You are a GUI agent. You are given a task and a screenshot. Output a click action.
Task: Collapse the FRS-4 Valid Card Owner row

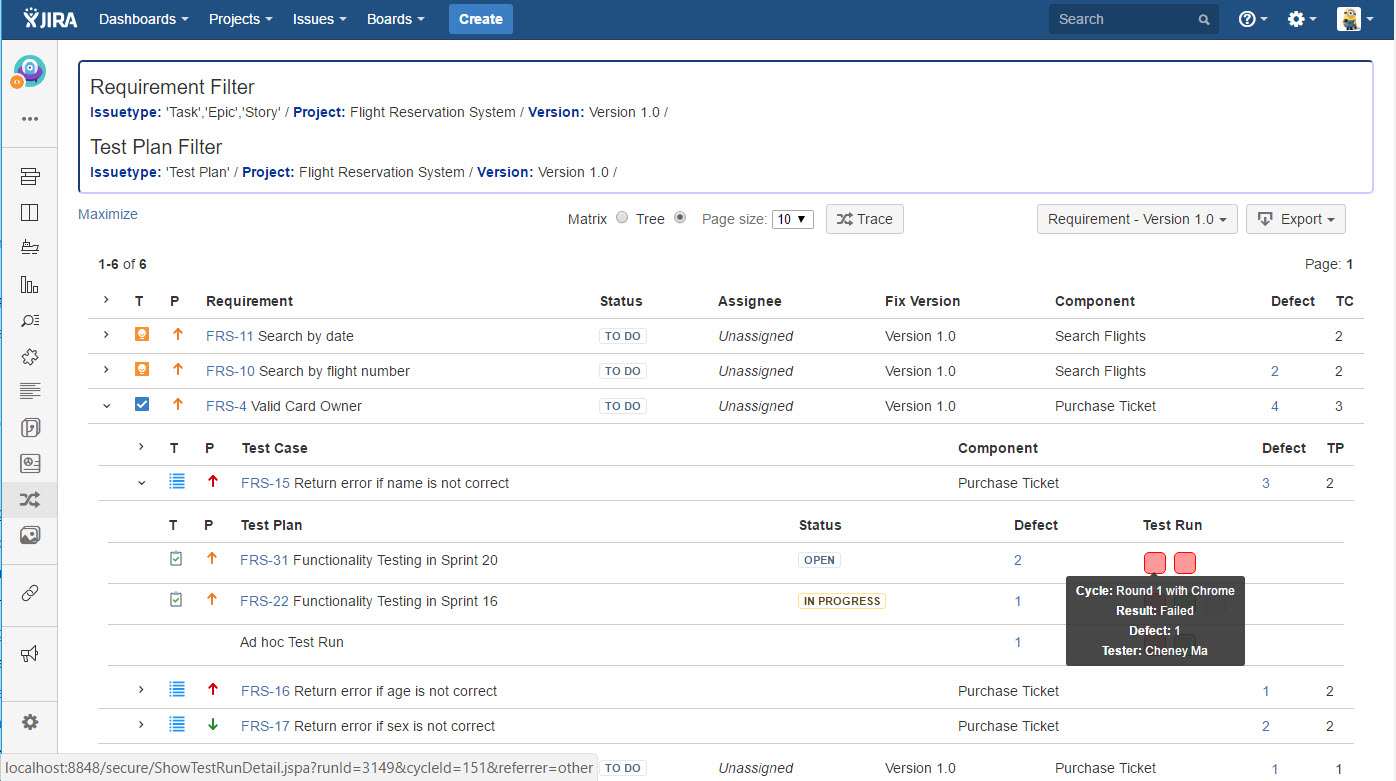click(106, 406)
